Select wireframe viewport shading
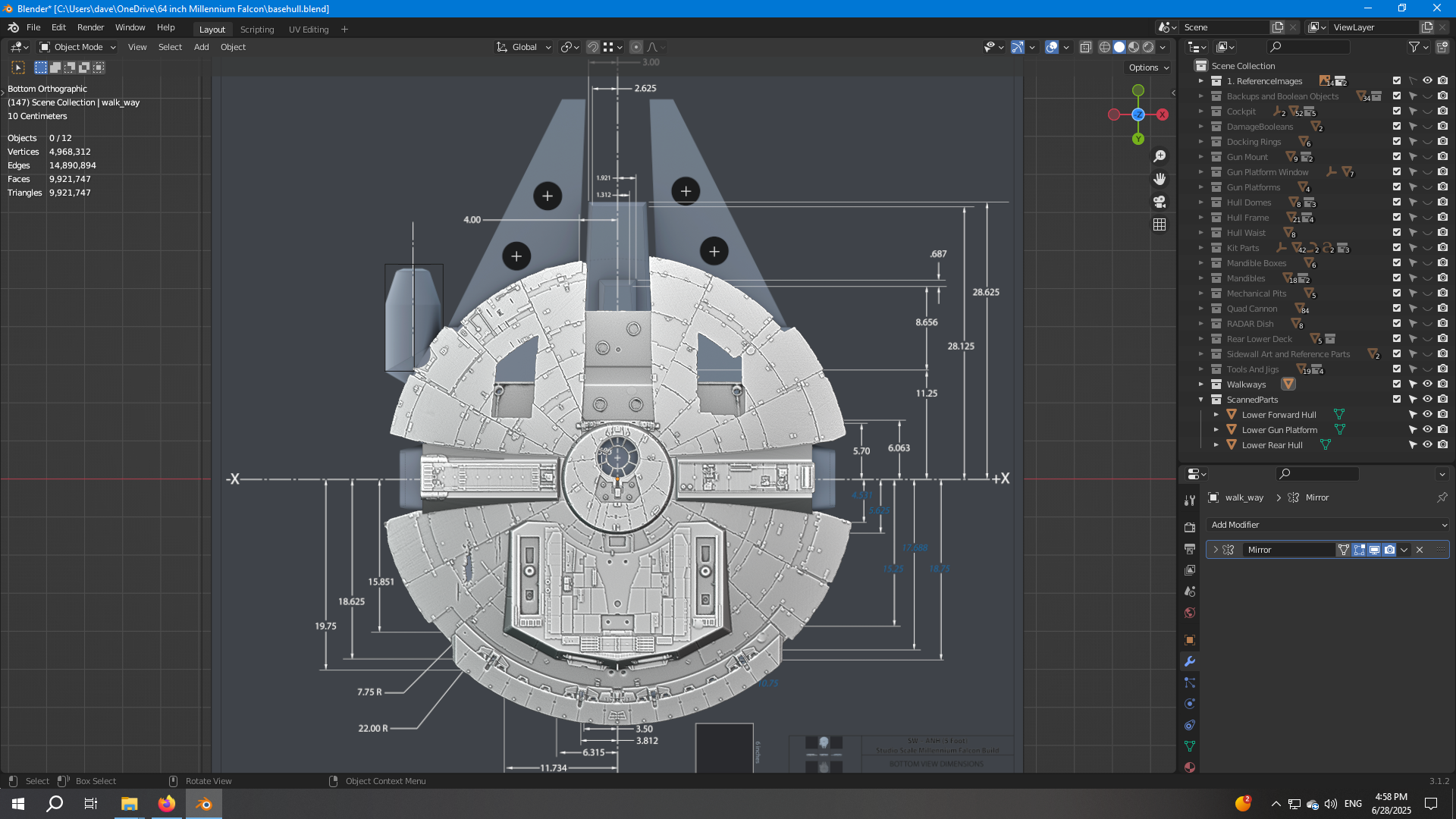Screen dimensions: 1456x819 (1105, 47)
